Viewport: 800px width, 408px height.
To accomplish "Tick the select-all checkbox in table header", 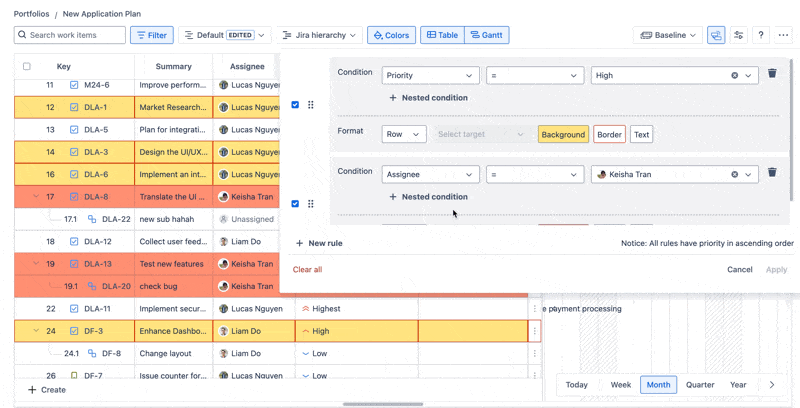I will [27, 67].
